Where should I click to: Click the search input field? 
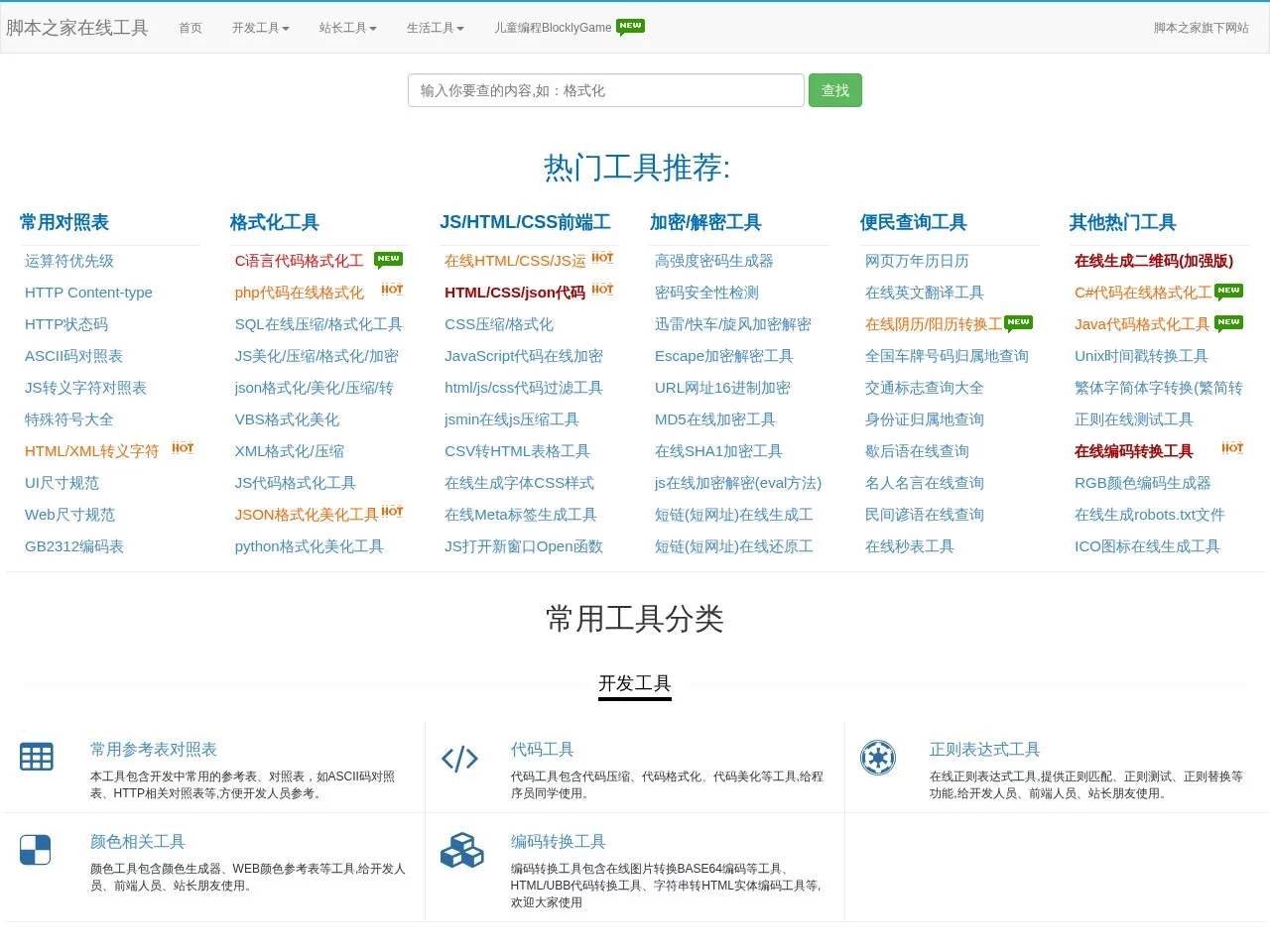click(x=605, y=89)
